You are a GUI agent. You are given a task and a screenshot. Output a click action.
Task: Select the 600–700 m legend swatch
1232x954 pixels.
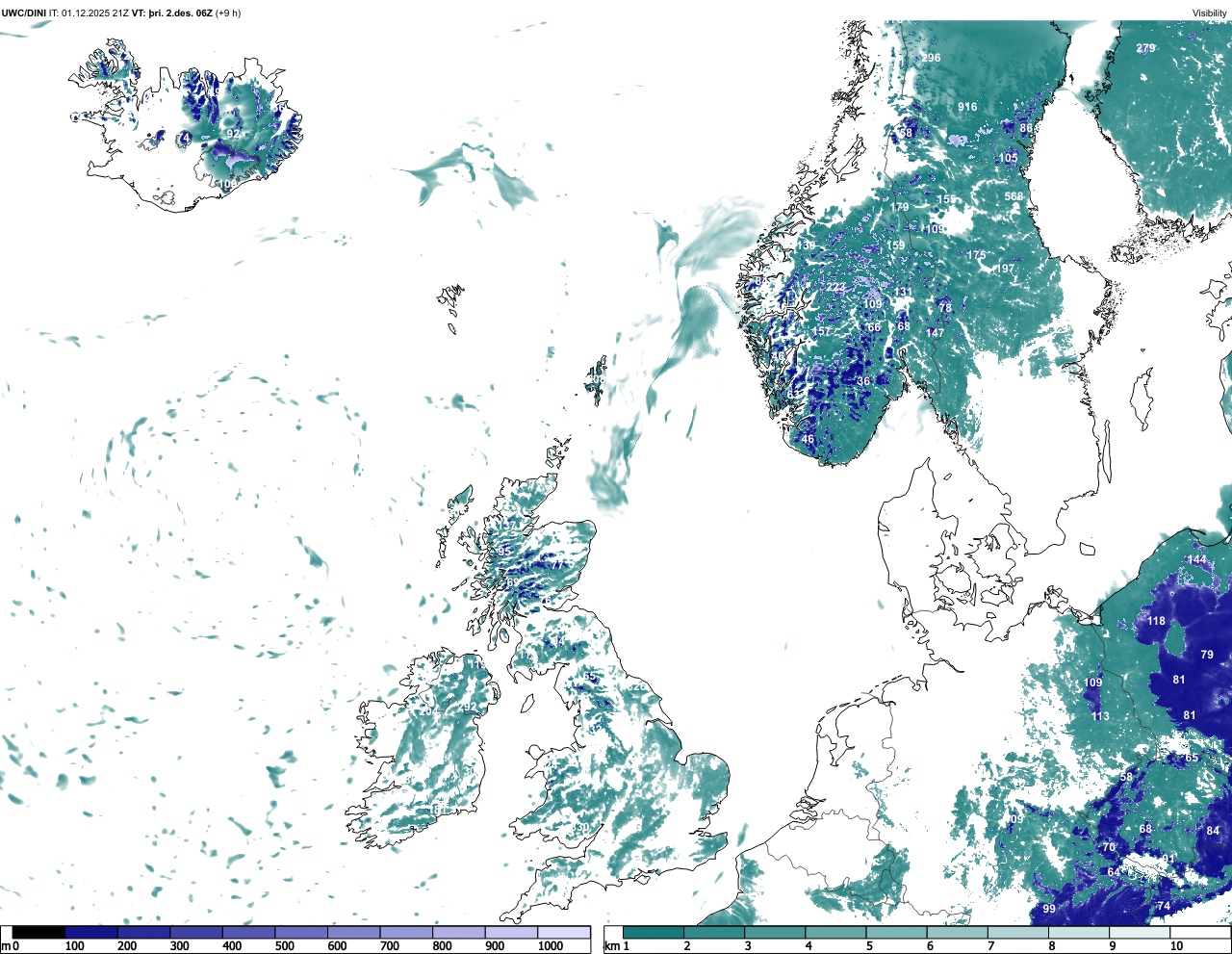click(x=353, y=933)
